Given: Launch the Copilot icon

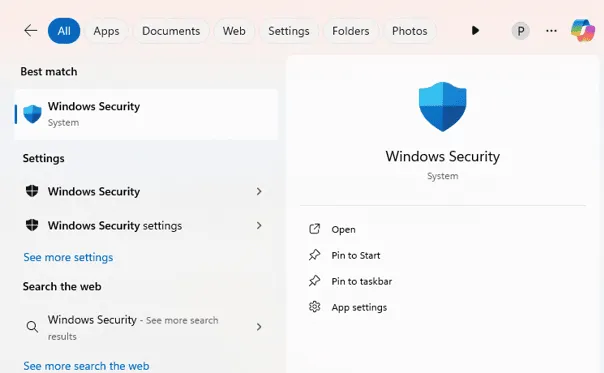Looking at the screenshot, I should (x=583, y=30).
